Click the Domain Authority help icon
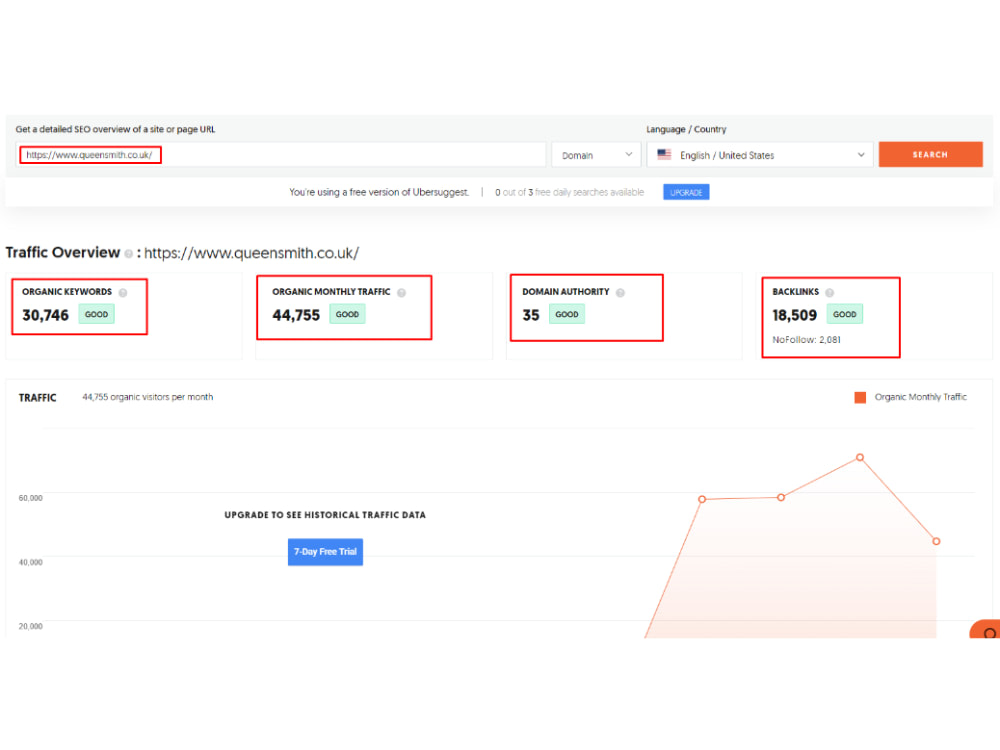The image size is (1000, 750). pos(620,293)
